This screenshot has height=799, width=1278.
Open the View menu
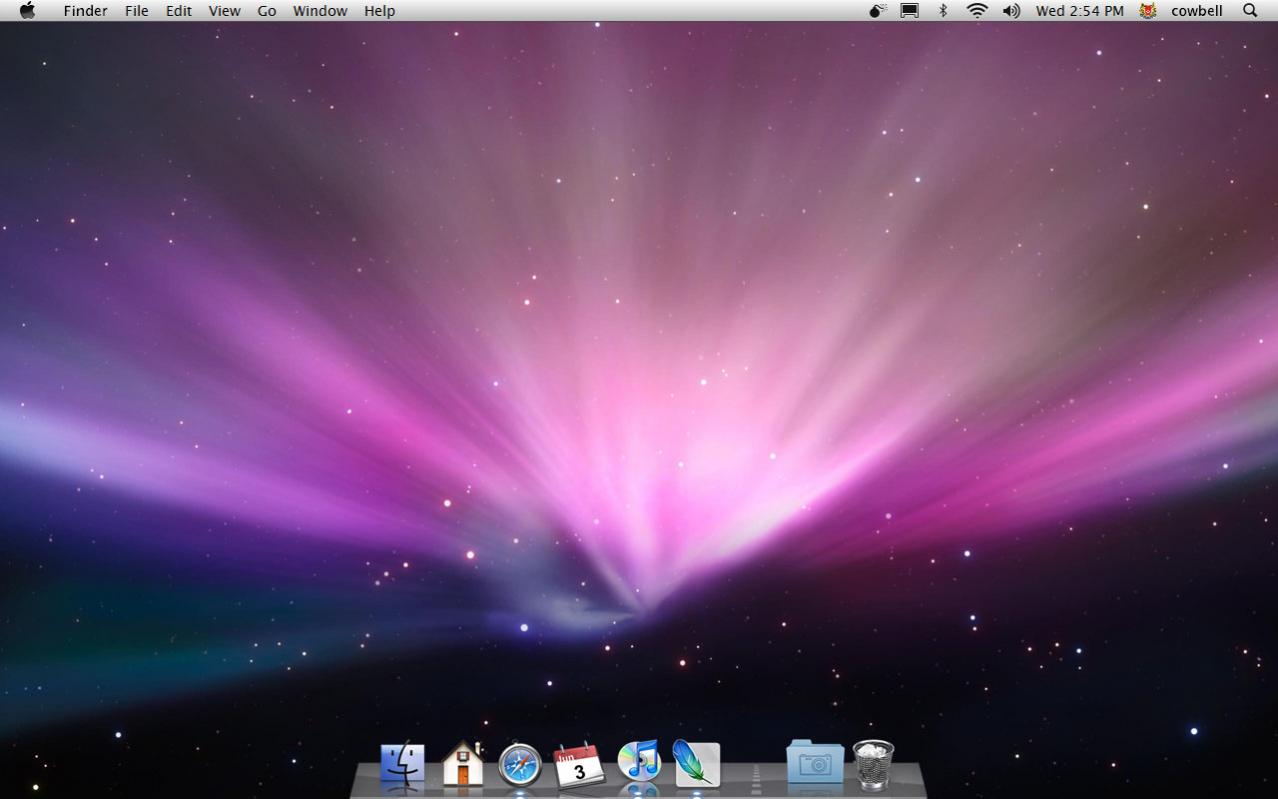[x=224, y=11]
